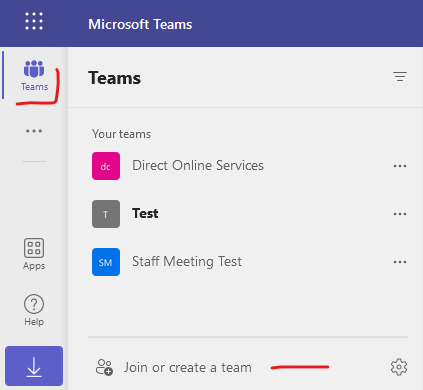Click Join or create a team
The width and height of the screenshot is (423, 390).
[x=188, y=367]
